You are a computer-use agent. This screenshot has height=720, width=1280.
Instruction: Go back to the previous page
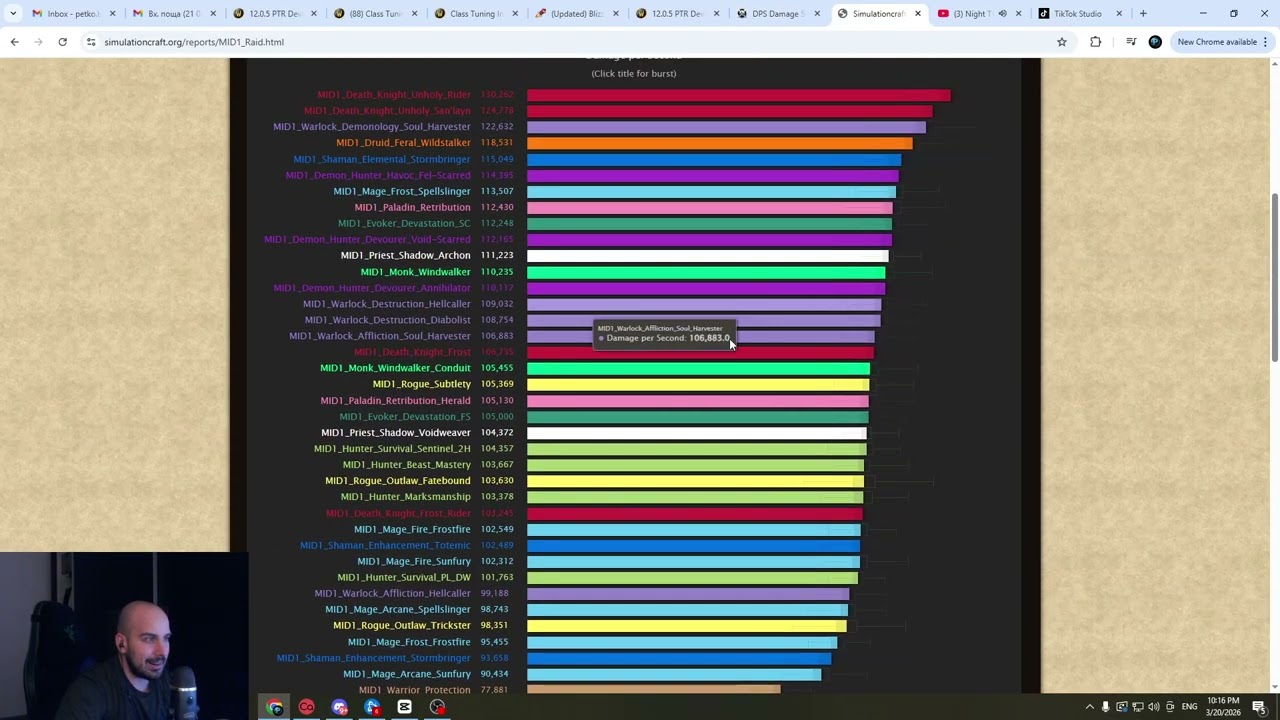[14, 42]
